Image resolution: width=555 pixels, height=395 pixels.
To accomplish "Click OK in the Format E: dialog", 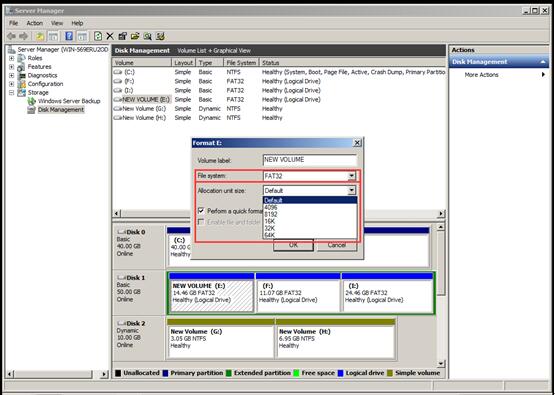I will 293,245.
